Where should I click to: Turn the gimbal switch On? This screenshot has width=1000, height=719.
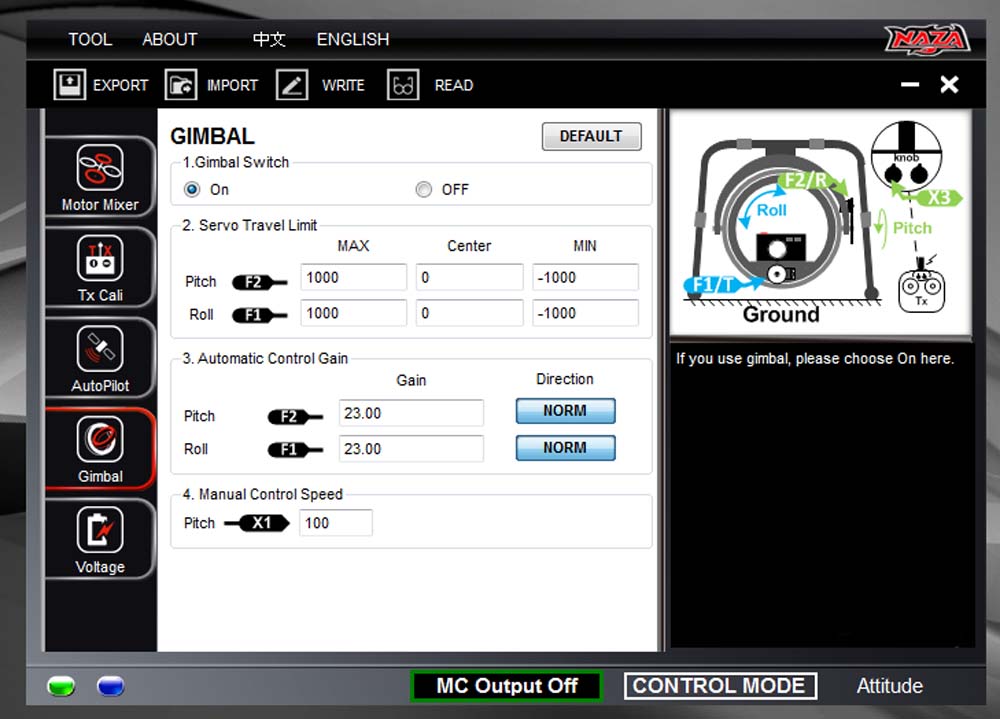(193, 189)
